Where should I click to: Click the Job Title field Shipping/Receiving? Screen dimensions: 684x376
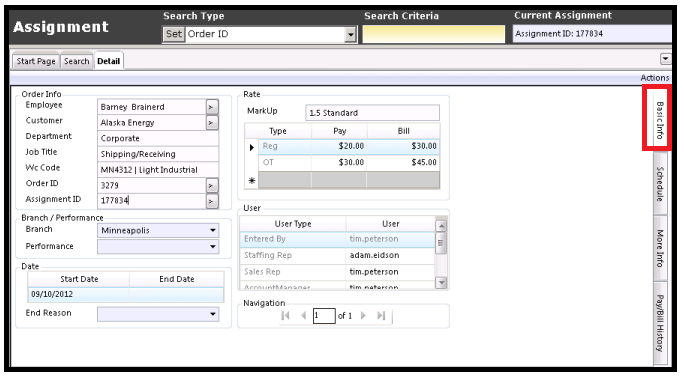tap(158, 154)
